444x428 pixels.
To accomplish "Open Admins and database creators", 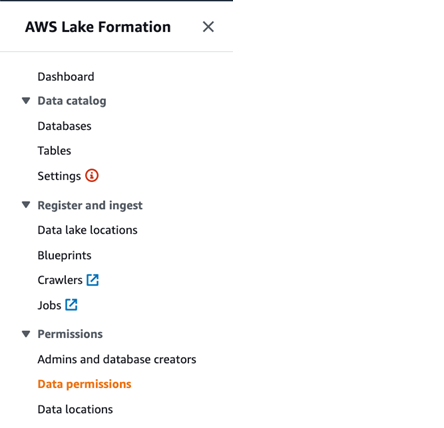I will 117,359.
